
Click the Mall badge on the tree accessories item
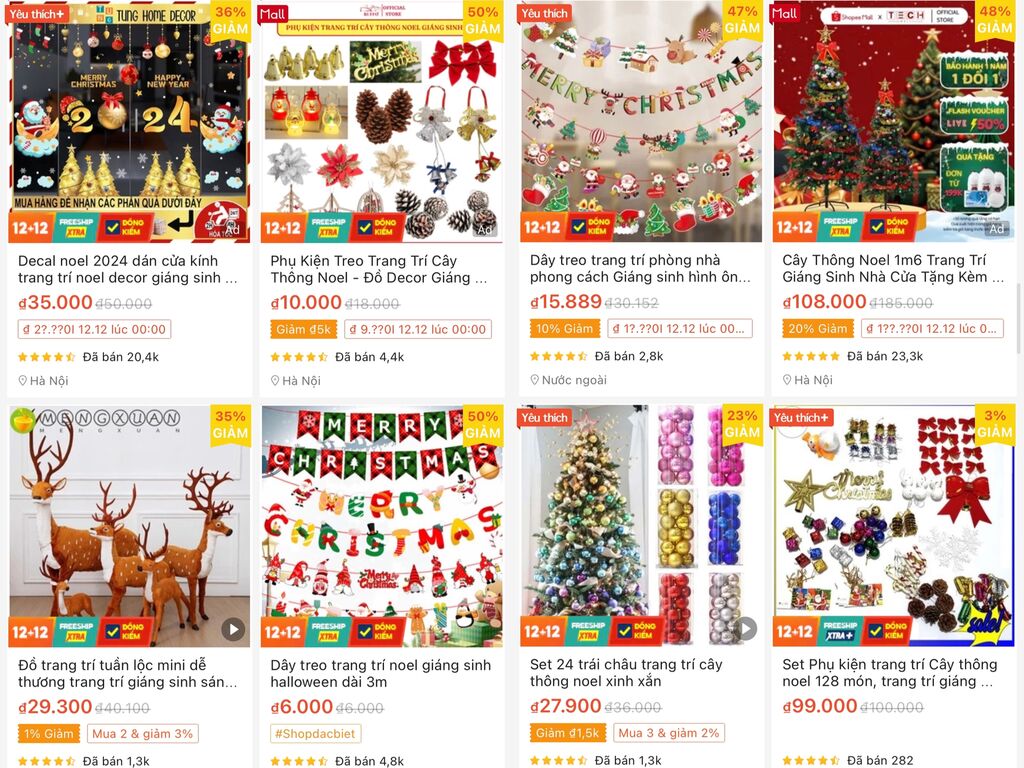[273, 14]
